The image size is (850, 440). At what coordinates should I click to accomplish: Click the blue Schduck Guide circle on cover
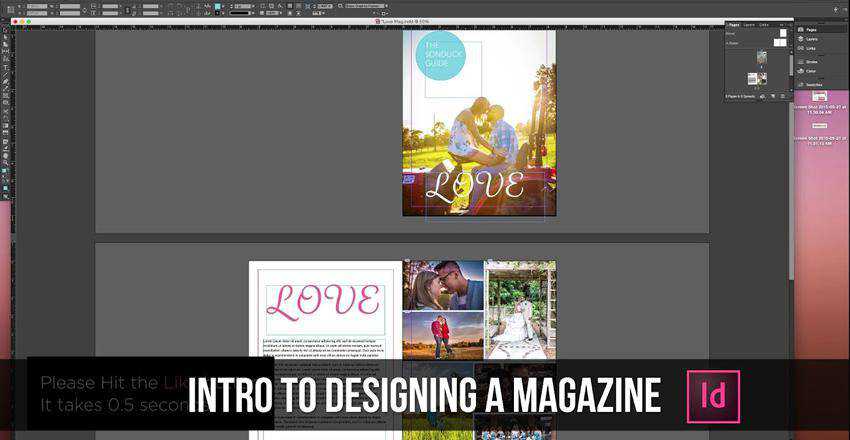point(440,55)
